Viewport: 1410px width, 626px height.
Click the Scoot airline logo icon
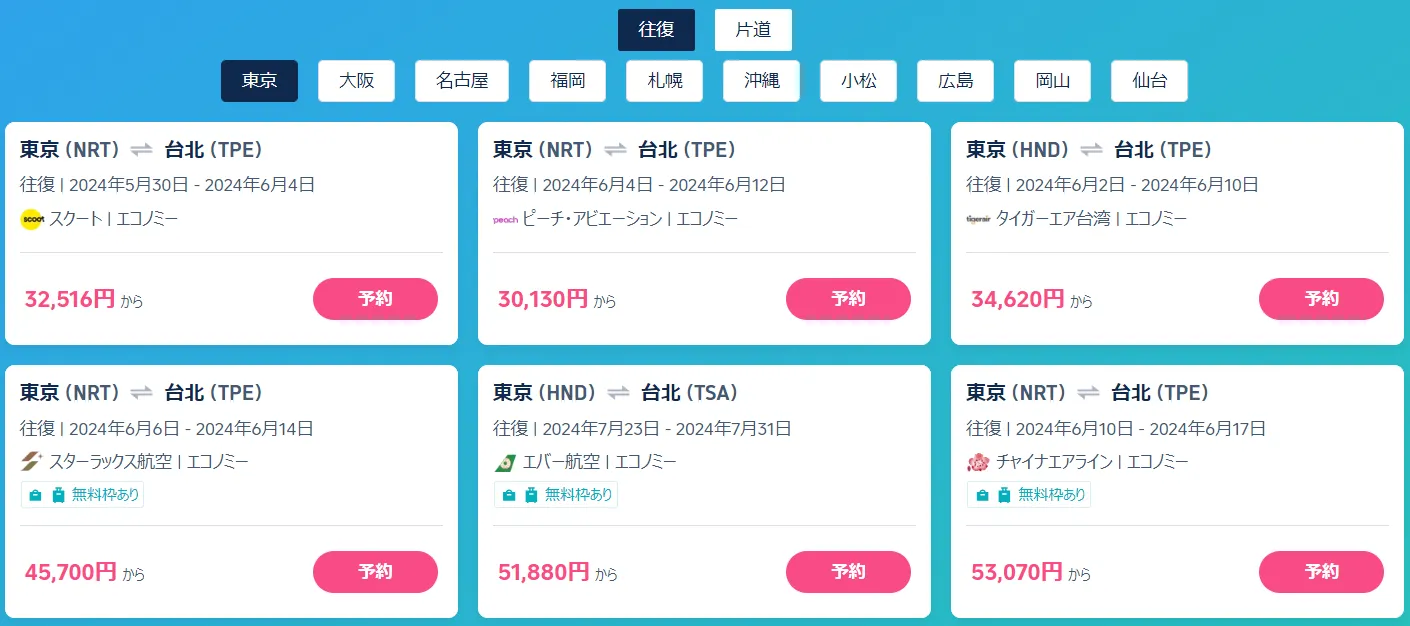pos(31,219)
